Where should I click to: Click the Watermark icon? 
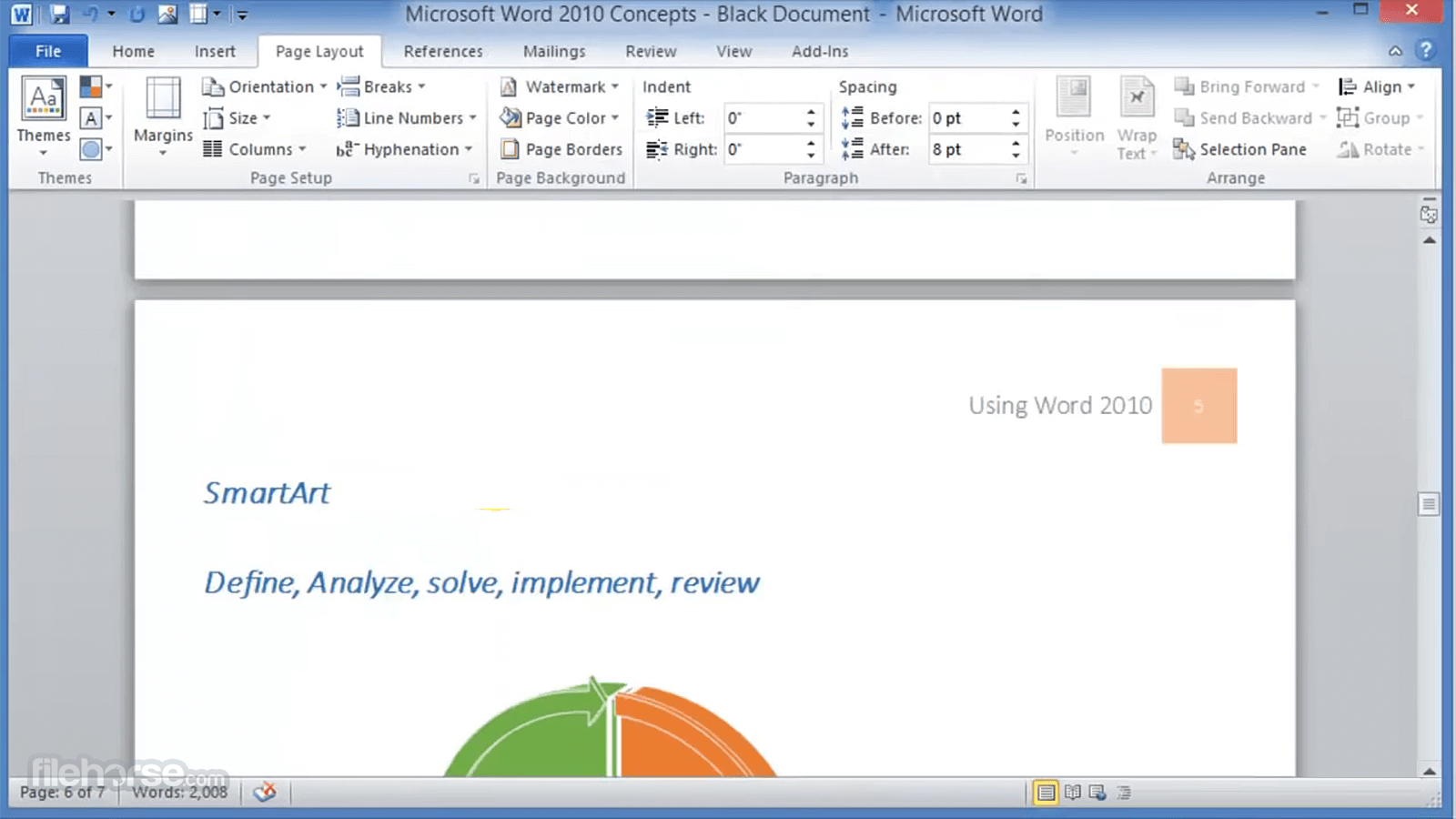[x=509, y=86]
